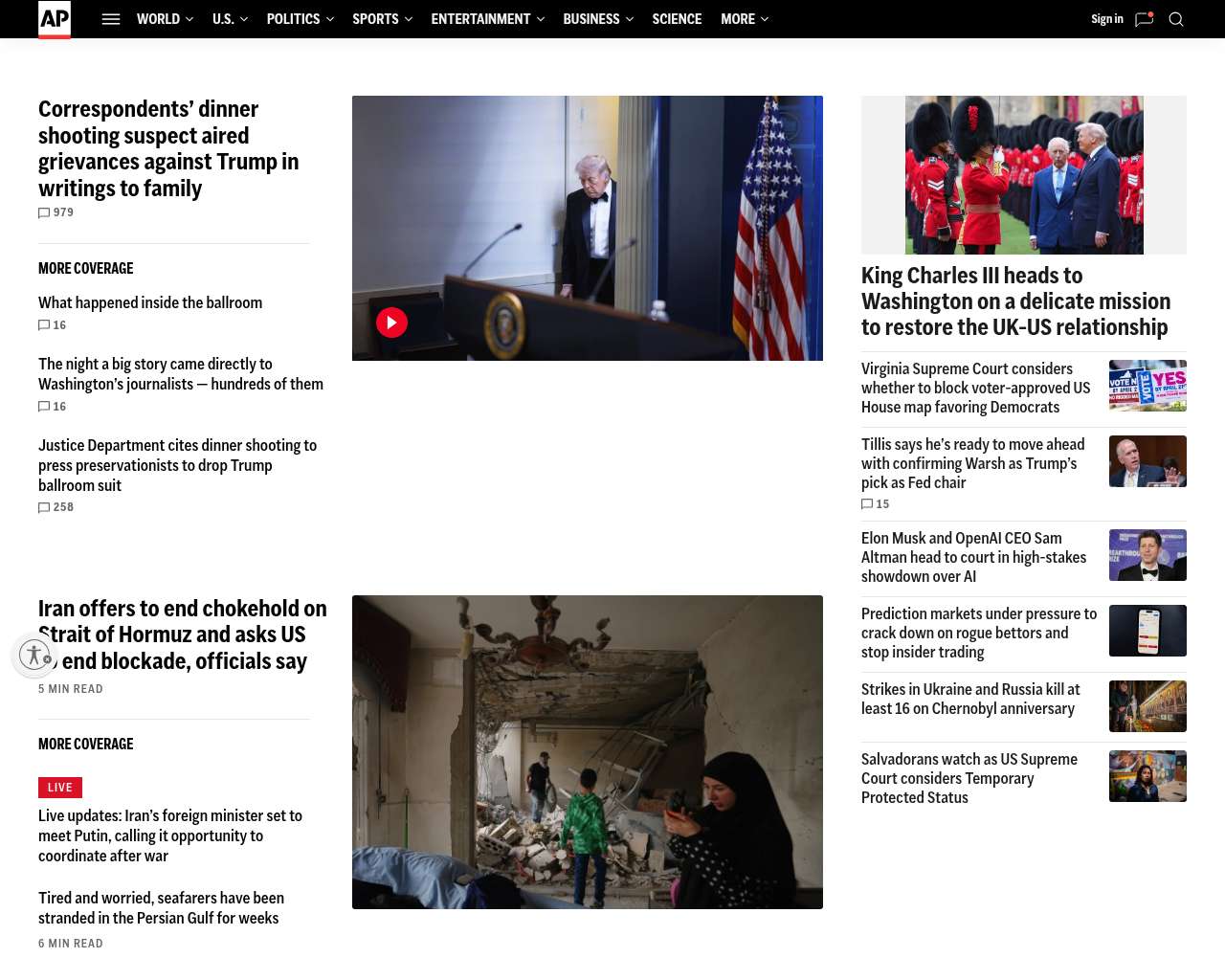Screen dimensions: 1225x980
Task: Read Iran Strait of Hormuz headline
Action: point(183,635)
